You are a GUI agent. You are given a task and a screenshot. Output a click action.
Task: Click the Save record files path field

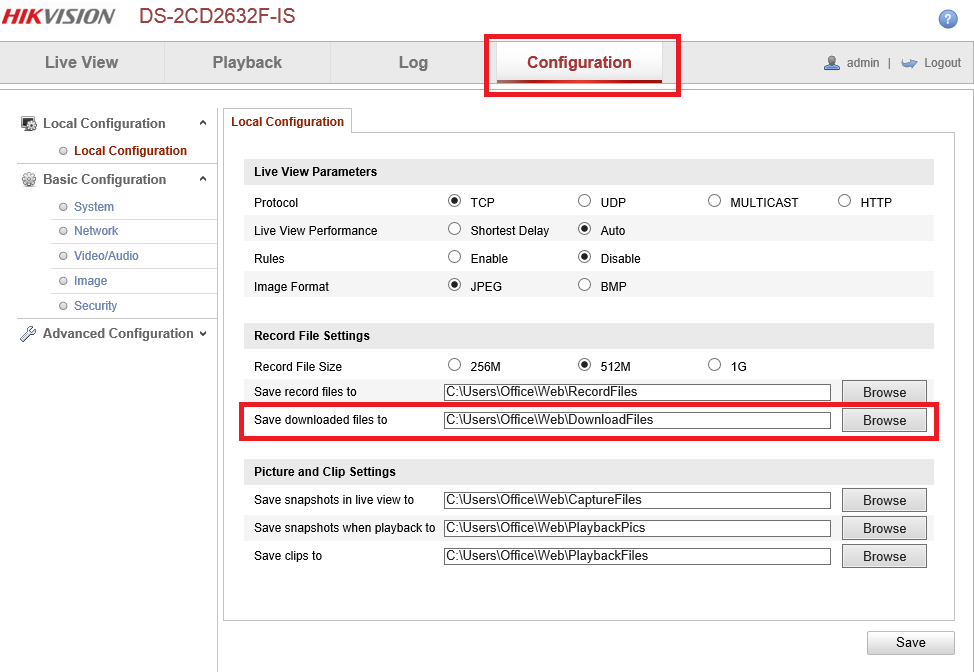click(637, 392)
